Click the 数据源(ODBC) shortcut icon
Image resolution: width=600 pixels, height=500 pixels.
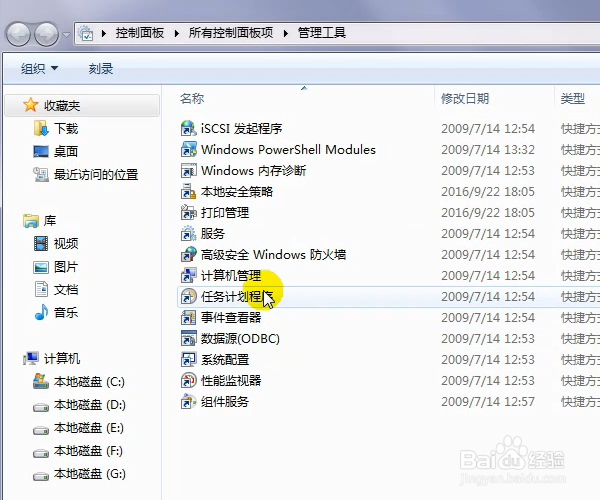[x=189, y=339]
